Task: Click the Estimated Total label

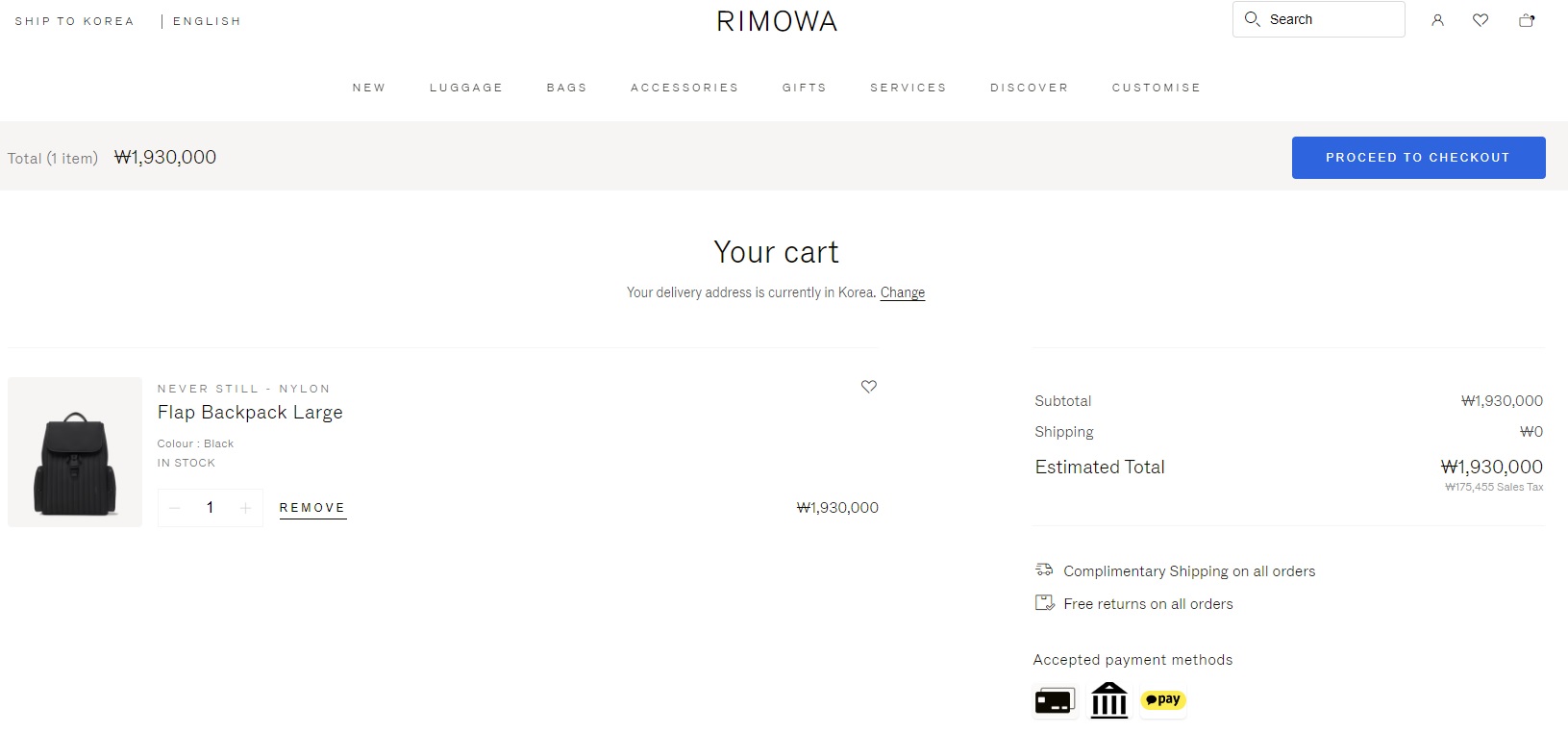Action: pyautogui.click(x=1100, y=468)
